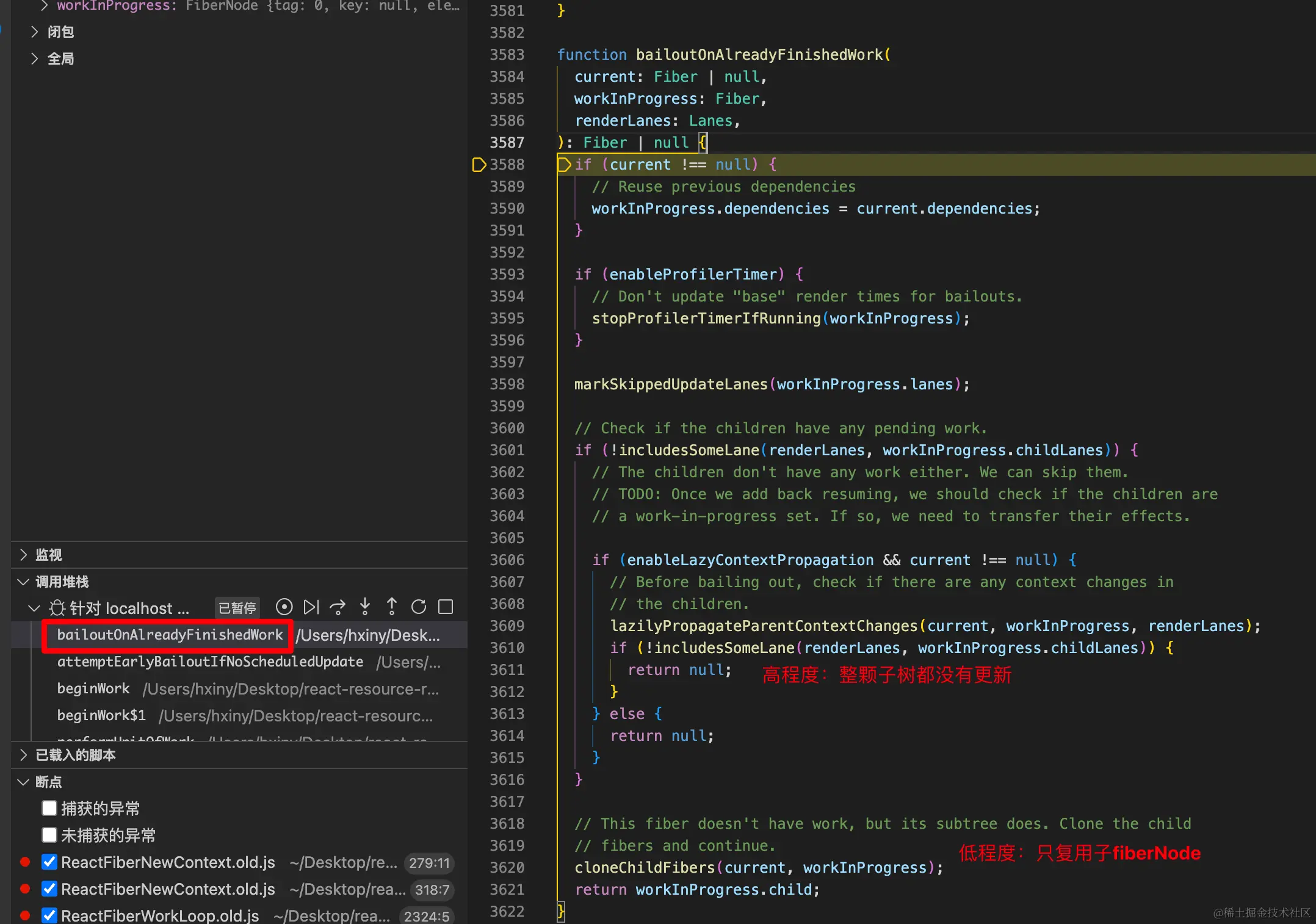Collapse the 断点 panel
Screen dimensions: 1316x924
click(x=23, y=782)
